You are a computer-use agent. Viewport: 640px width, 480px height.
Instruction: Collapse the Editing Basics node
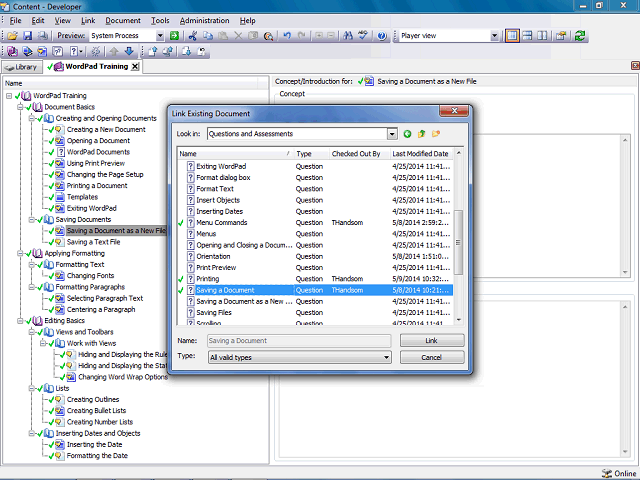20,321
